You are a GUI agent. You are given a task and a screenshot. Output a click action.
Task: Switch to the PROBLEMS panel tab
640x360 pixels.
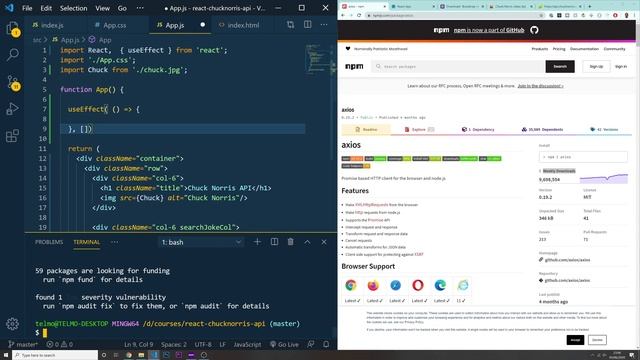[x=49, y=242]
